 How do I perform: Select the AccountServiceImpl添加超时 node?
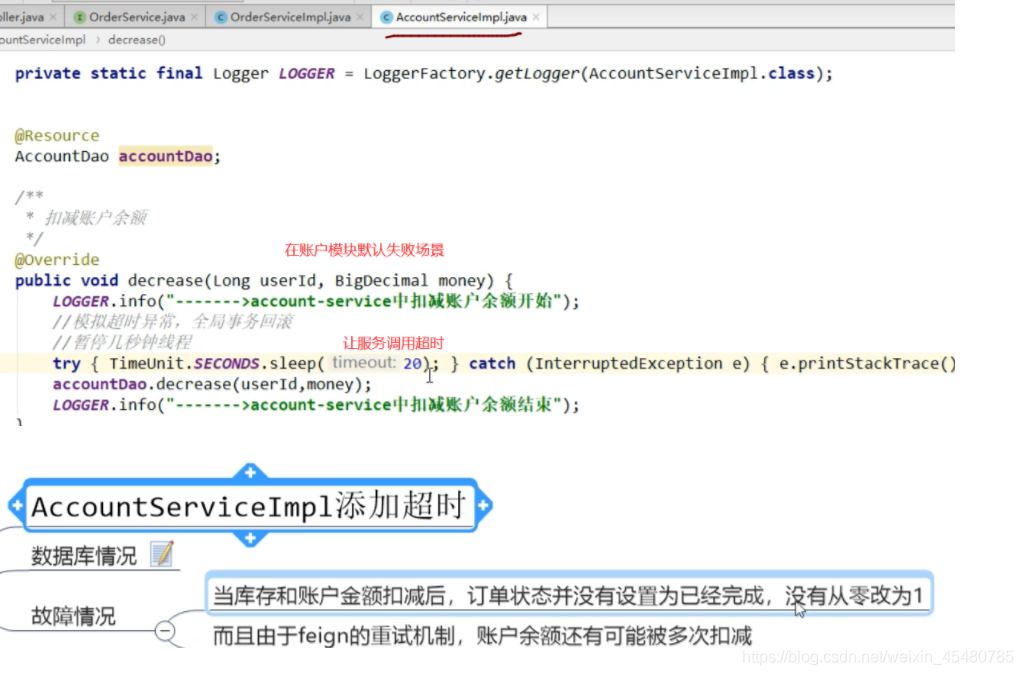[249, 505]
